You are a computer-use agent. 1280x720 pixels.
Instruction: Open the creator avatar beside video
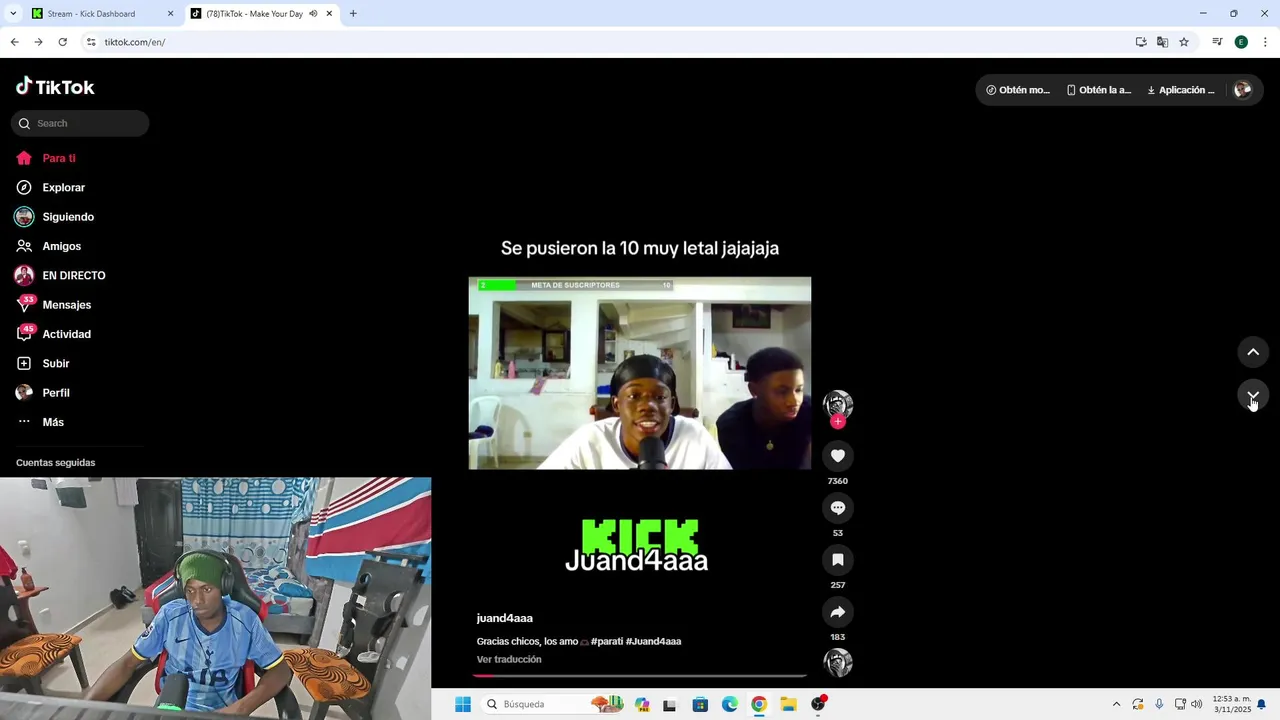coord(838,404)
